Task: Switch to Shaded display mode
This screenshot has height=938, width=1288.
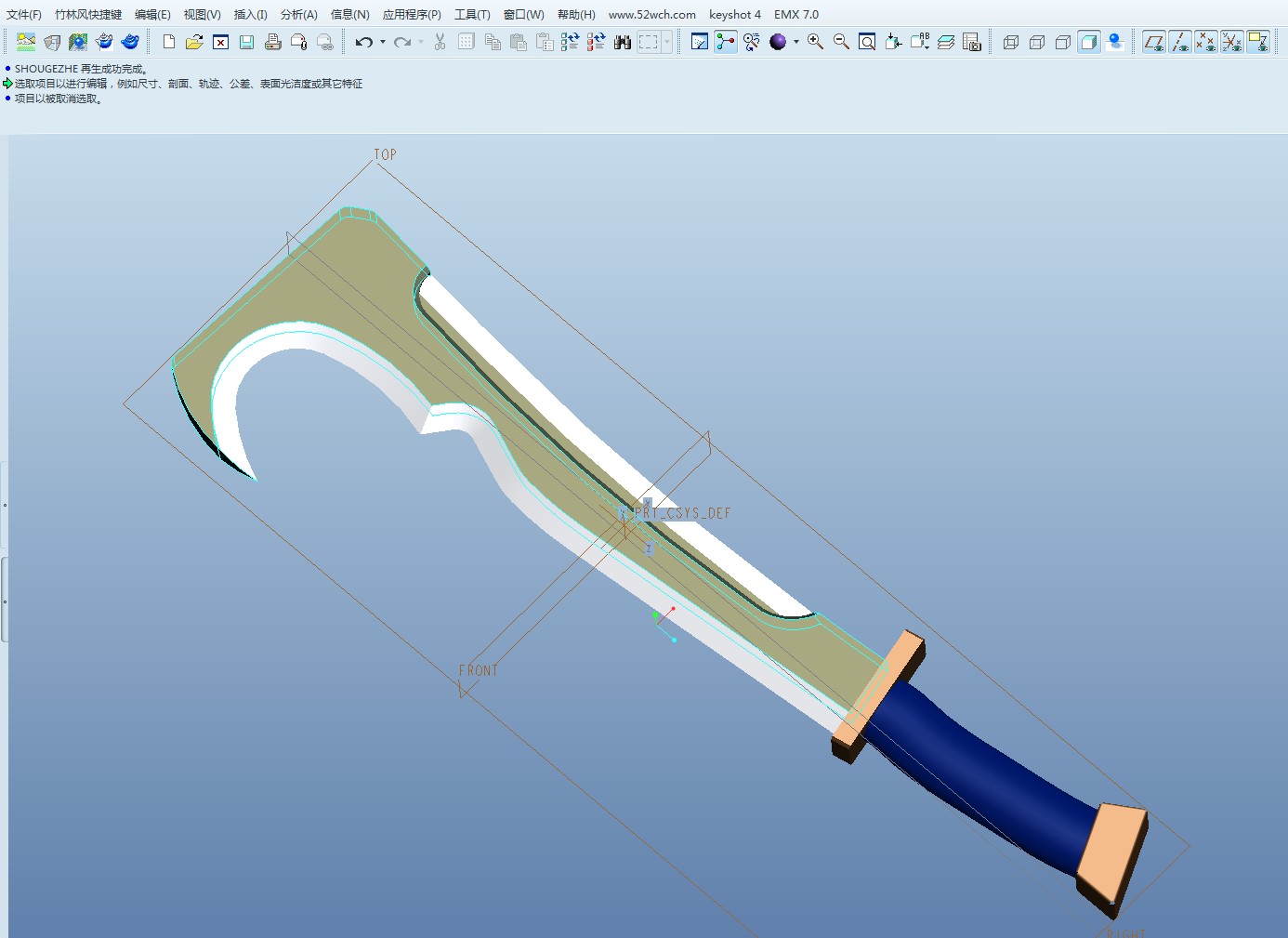Action: (1089, 42)
